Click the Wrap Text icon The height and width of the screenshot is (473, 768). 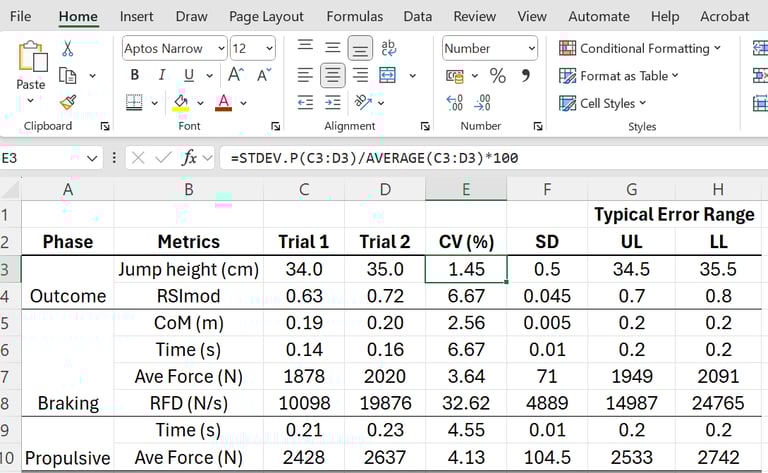pyautogui.click(x=389, y=48)
